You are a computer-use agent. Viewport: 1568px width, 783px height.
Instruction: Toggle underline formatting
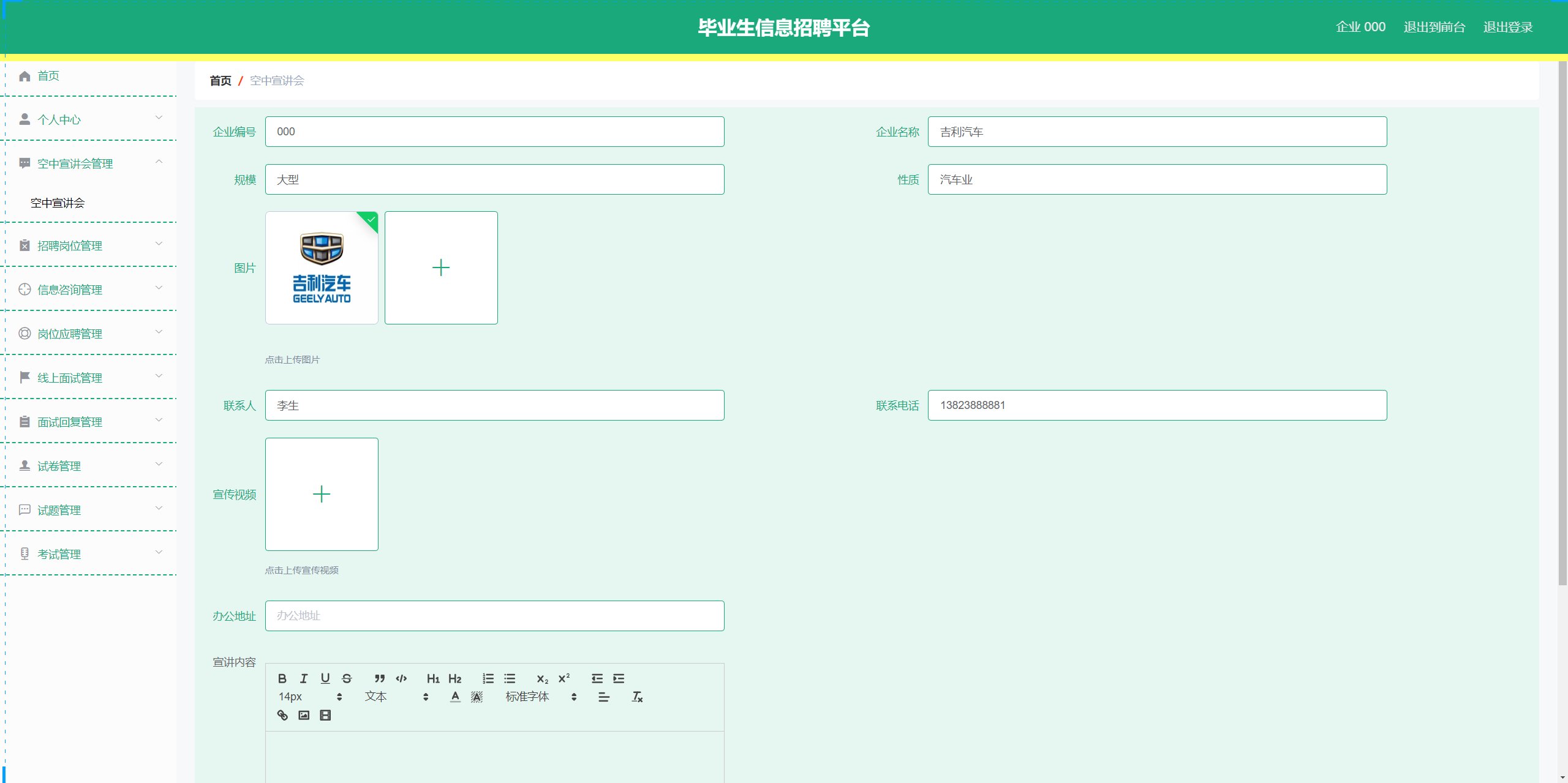coord(325,678)
